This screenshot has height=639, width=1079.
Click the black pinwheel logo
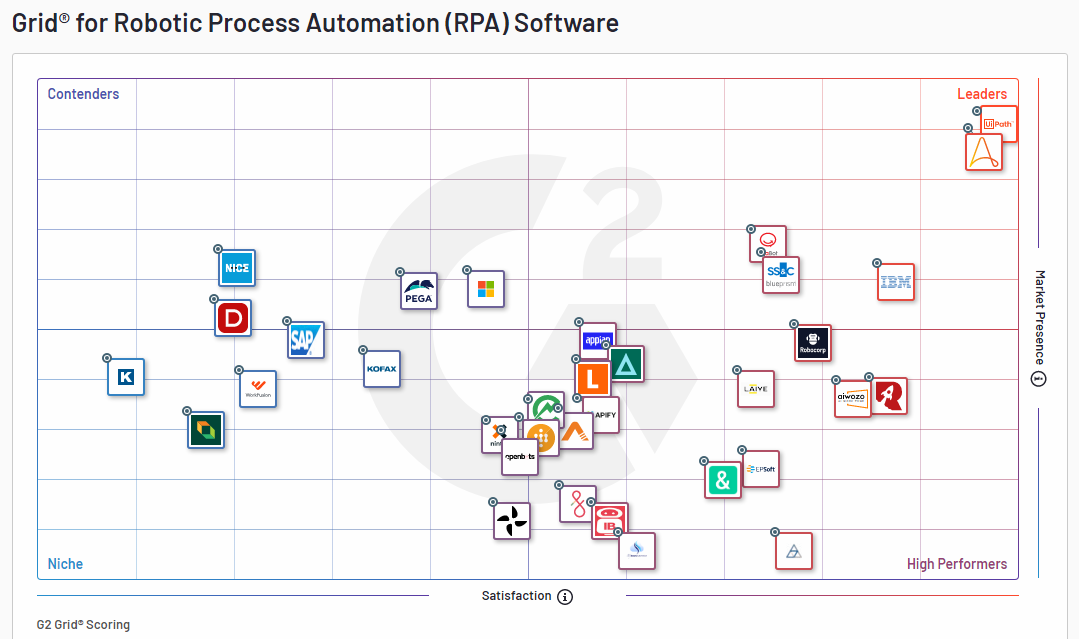point(512,521)
